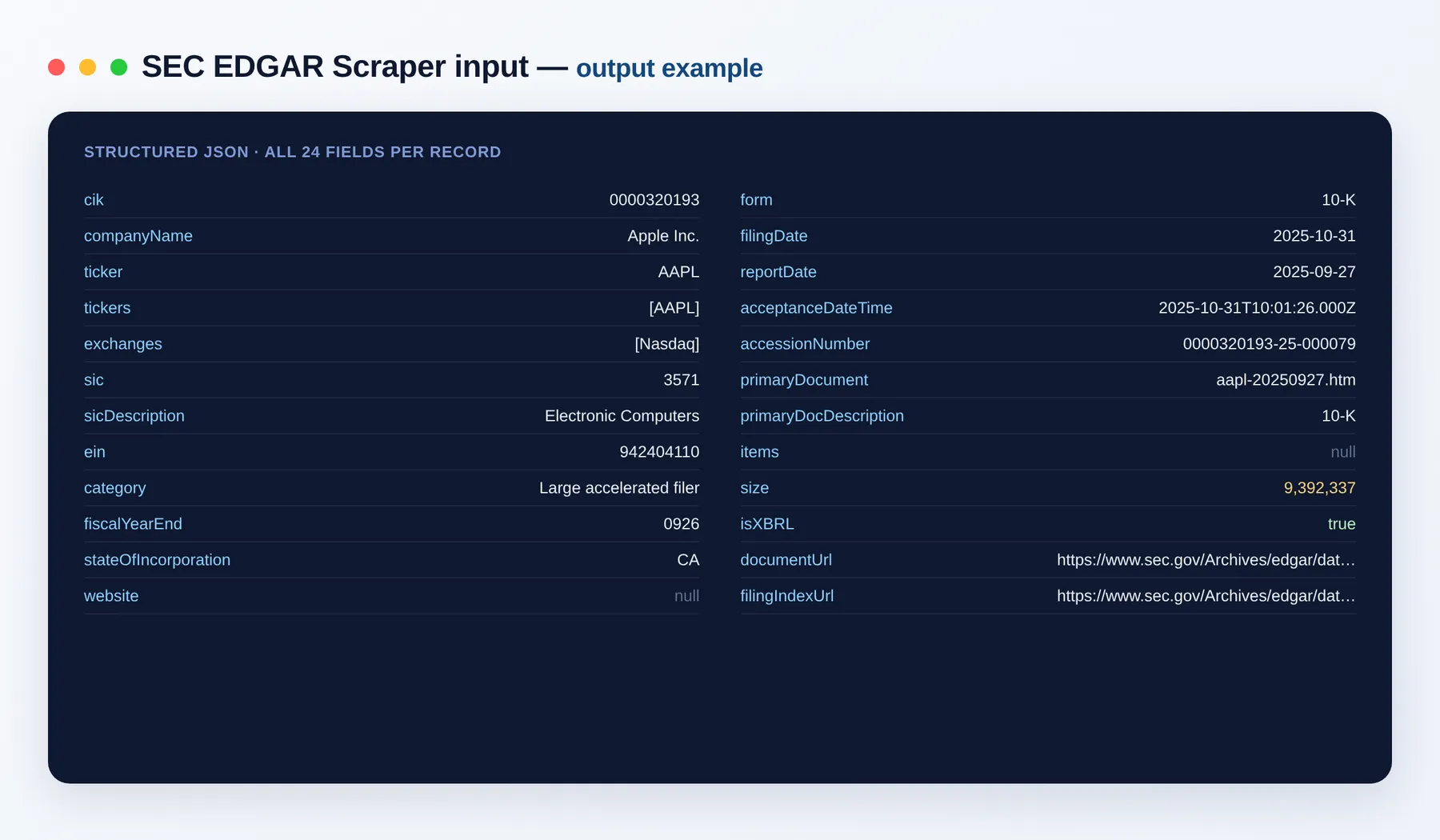Image resolution: width=1440 pixels, height=840 pixels.
Task: Open the documentUrl sec.gov link
Action: click(1206, 560)
